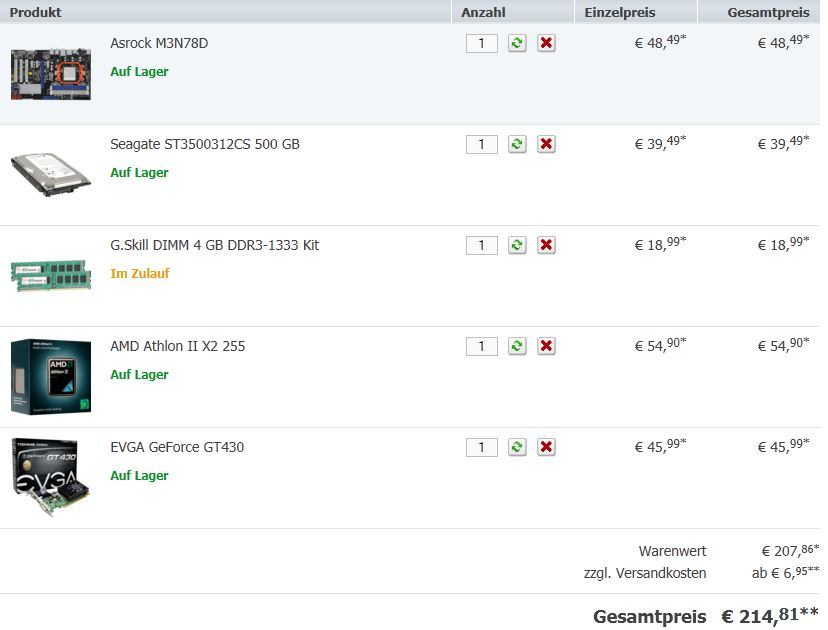Image resolution: width=828 pixels, height=630 pixels.
Task: Edit quantity field for AMD Athlon II
Action: pyautogui.click(x=482, y=346)
